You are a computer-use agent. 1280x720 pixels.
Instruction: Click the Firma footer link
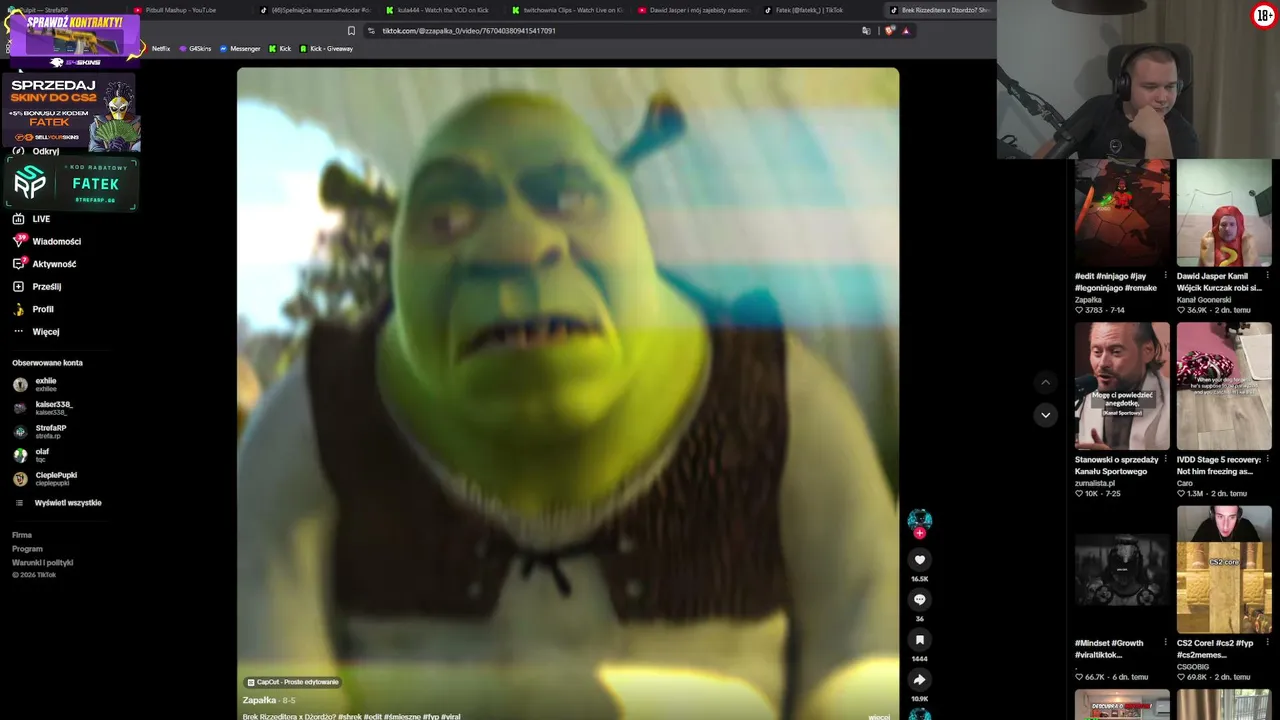[22, 535]
